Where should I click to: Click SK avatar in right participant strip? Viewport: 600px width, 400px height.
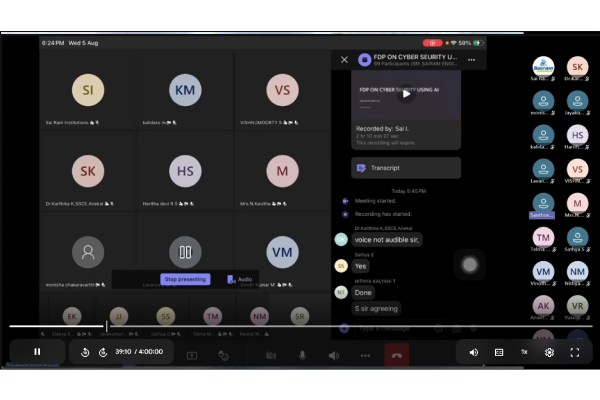pos(577,67)
